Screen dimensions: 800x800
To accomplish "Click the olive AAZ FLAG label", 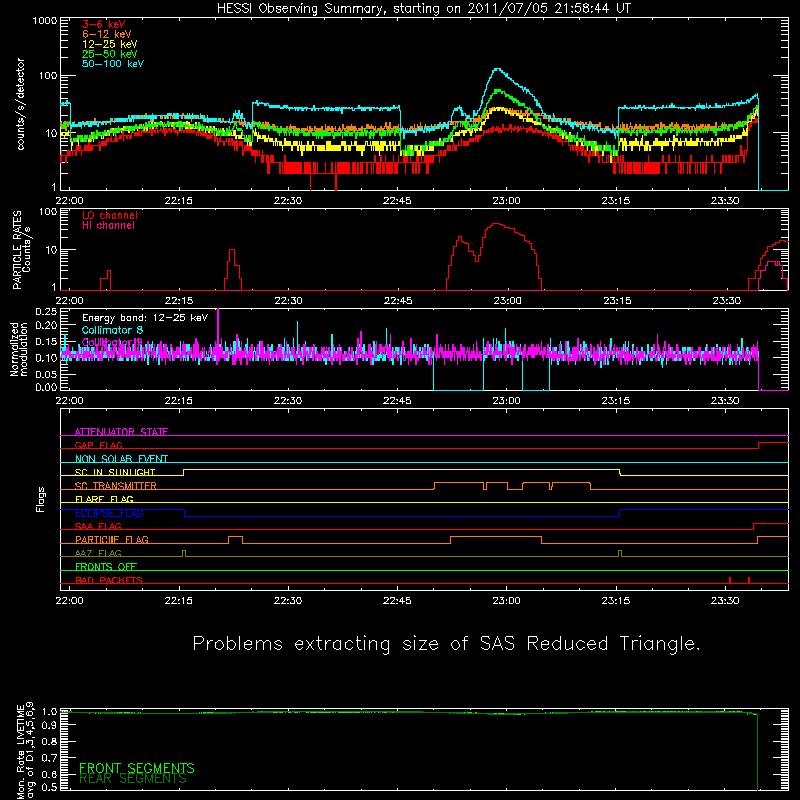I will point(98,553).
